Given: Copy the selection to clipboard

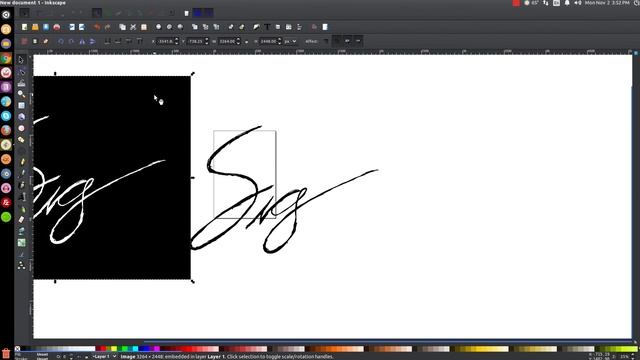Looking at the screenshot, I should click(x=122, y=27).
